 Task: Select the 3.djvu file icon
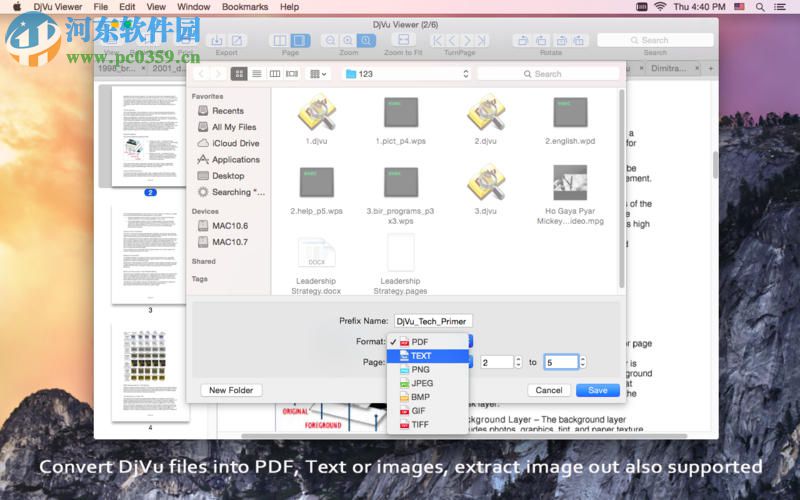tap(485, 182)
